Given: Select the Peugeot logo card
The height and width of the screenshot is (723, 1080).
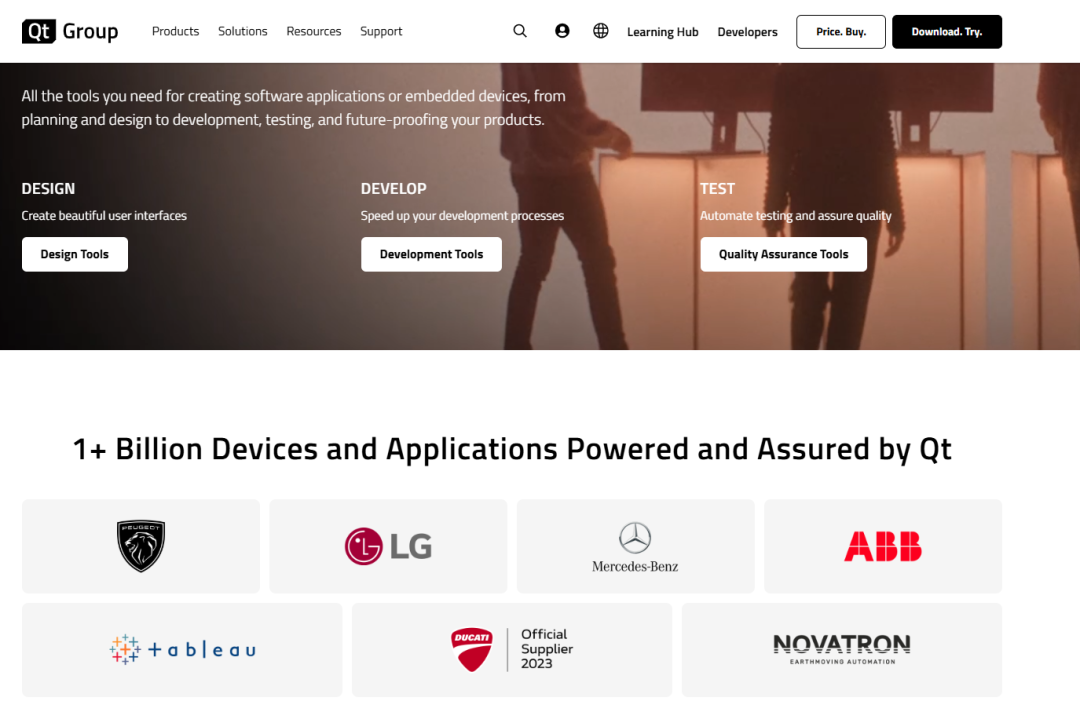Looking at the screenshot, I should [141, 546].
